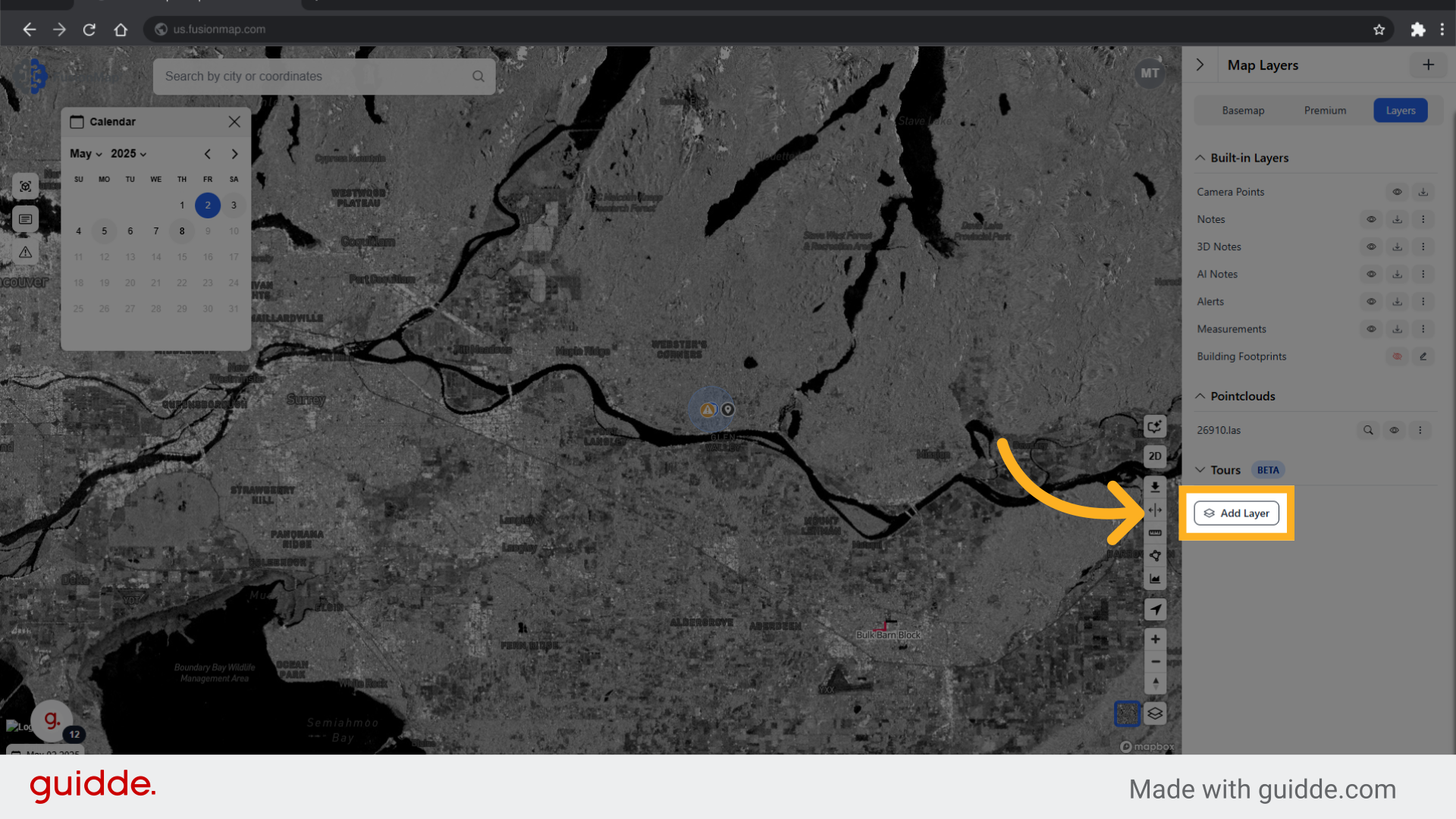Select May 2 in the calendar
Image resolution: width=1456 pixels, height=819 pixels.
(x=208, y=205)
